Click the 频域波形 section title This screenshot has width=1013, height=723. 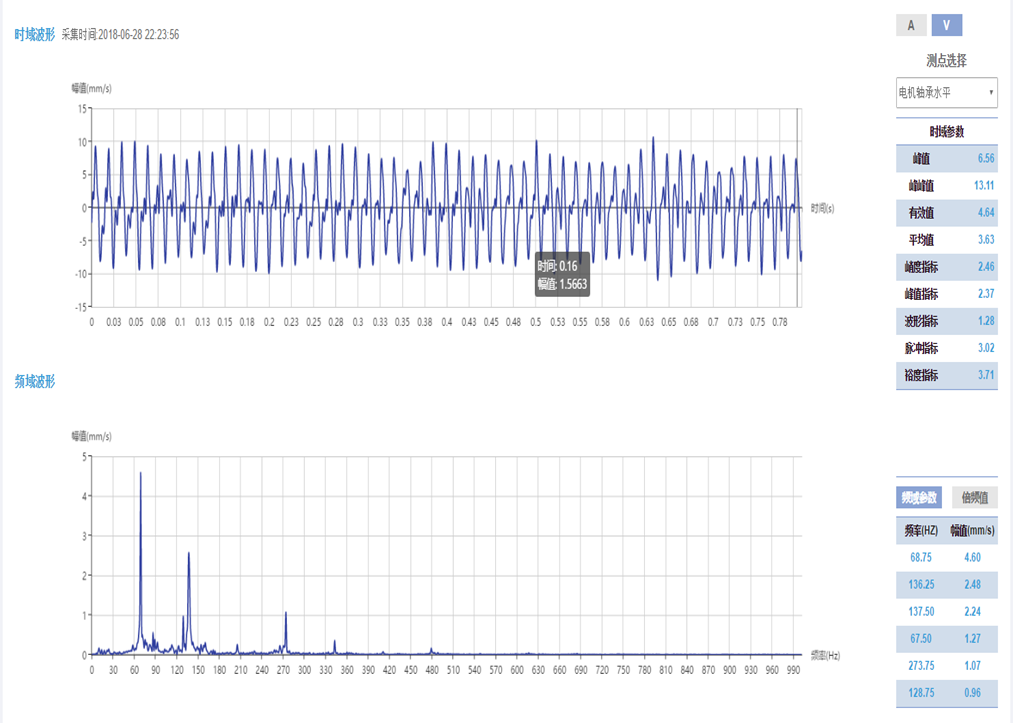click(x=35, y=381)
